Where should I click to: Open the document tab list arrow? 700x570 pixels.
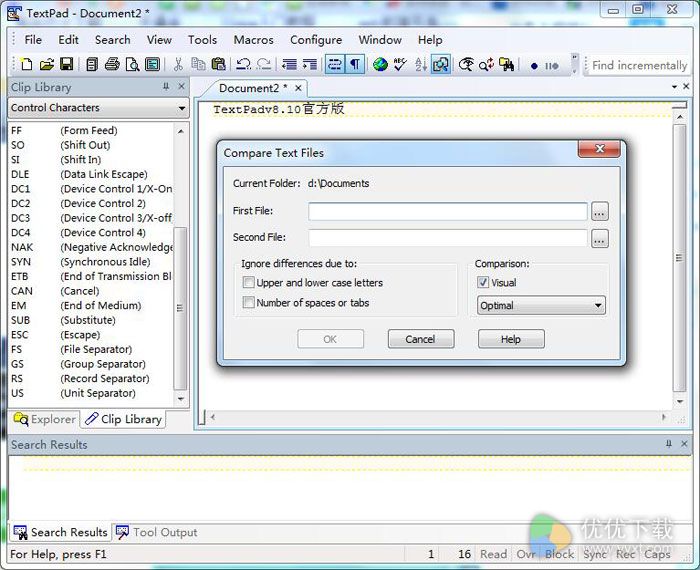pos(674,87)
